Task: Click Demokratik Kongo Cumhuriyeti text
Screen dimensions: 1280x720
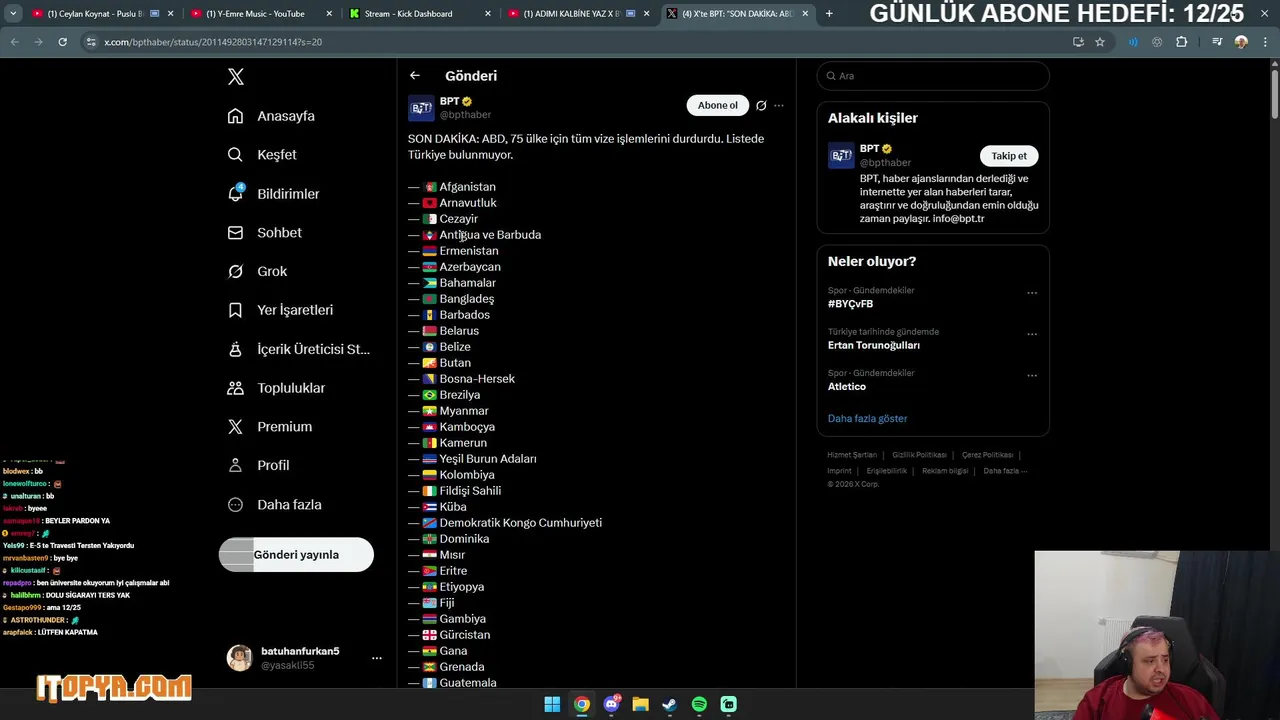Action: click(520, 523)
